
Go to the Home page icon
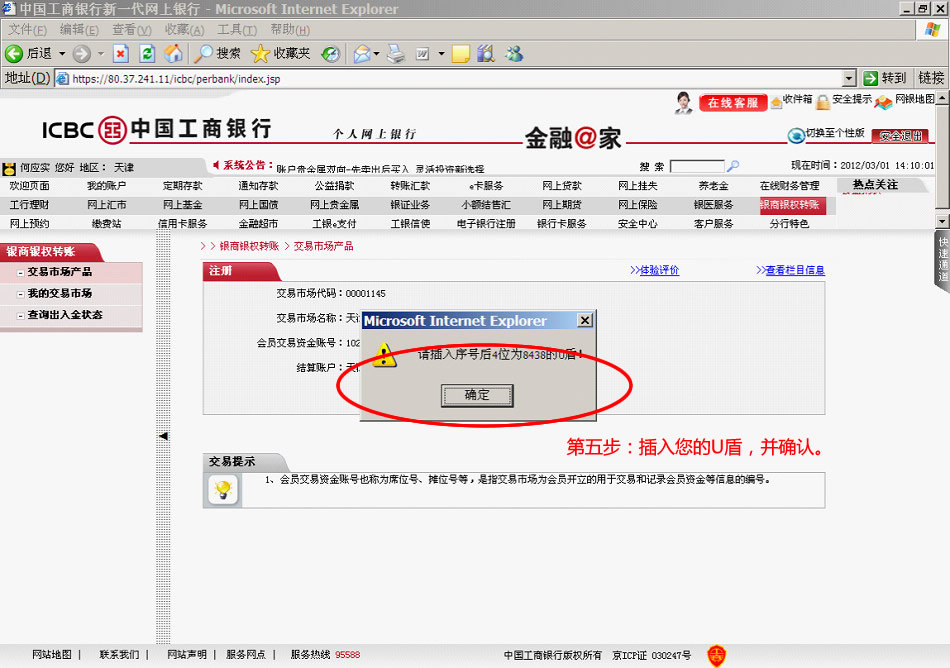(173, 54)
